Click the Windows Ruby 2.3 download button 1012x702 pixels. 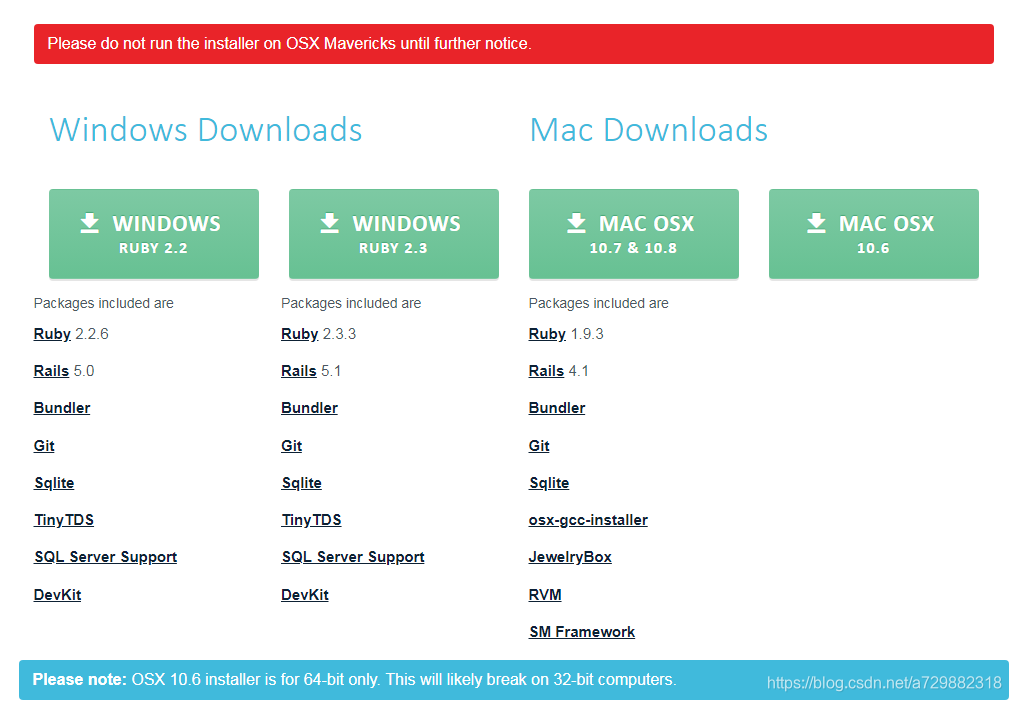click(394, 234)
